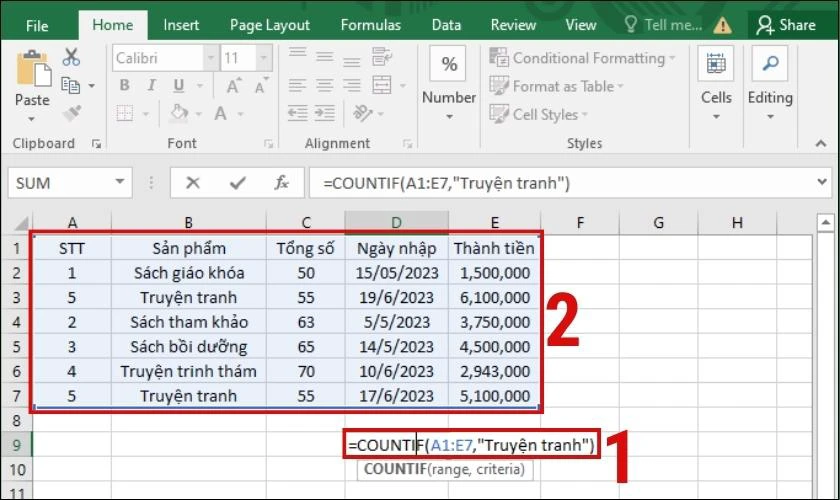Screen dimensions: 840x500
Task: Switch to the View tab
Action: (x=581, y=25)
